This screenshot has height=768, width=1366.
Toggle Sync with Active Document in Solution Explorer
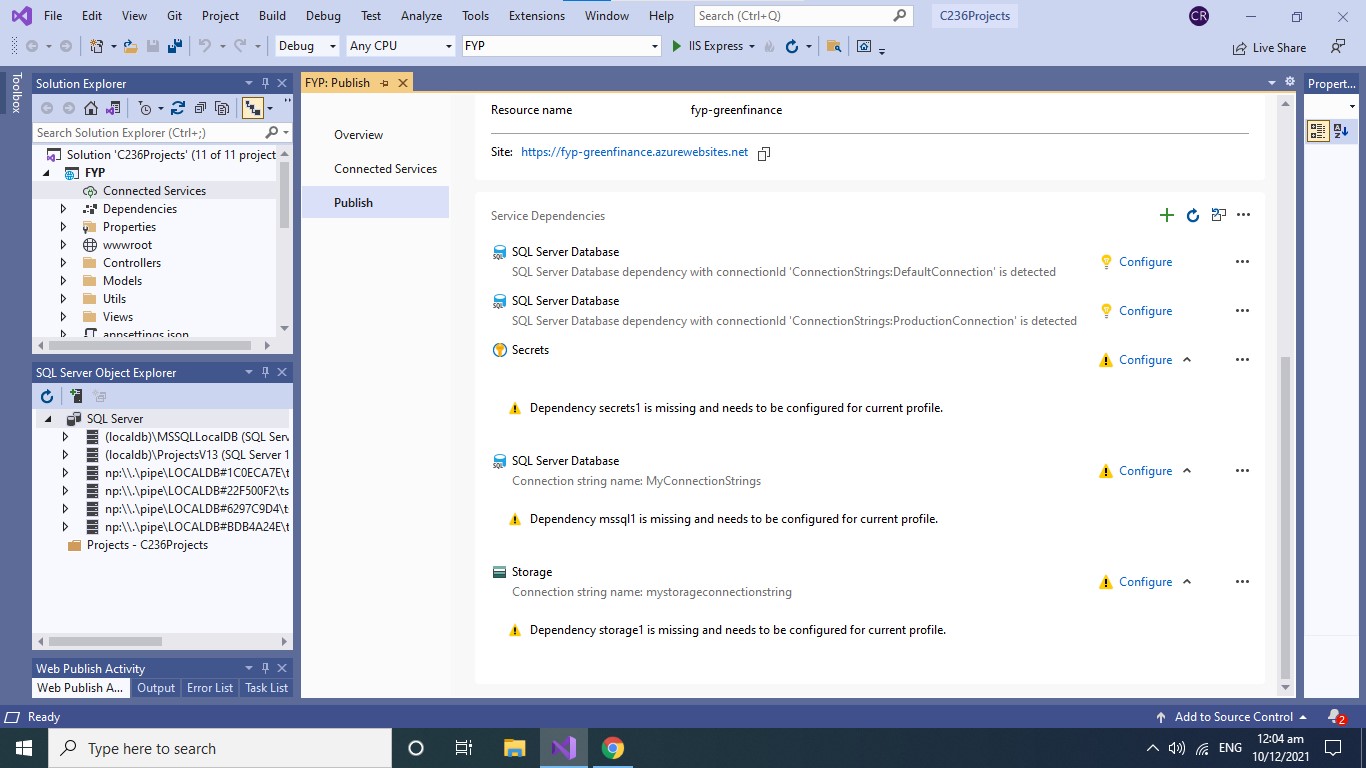[251, 108]
